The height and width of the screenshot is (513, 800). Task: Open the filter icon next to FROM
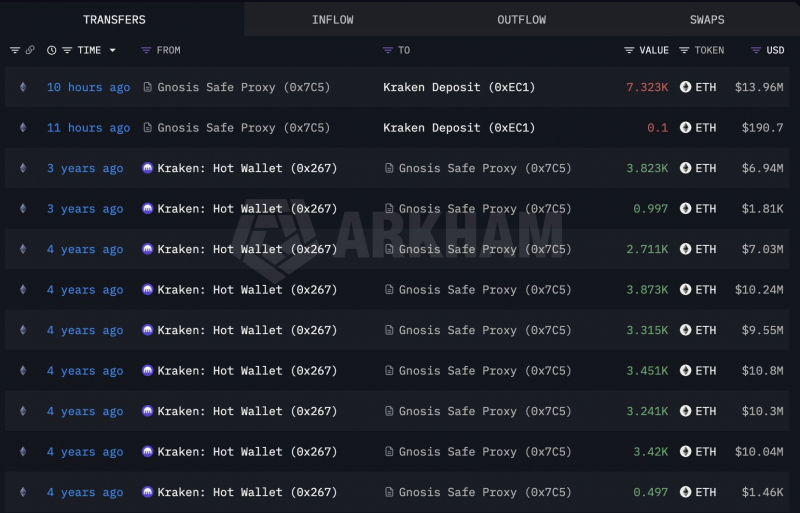[x=146, y=50]
